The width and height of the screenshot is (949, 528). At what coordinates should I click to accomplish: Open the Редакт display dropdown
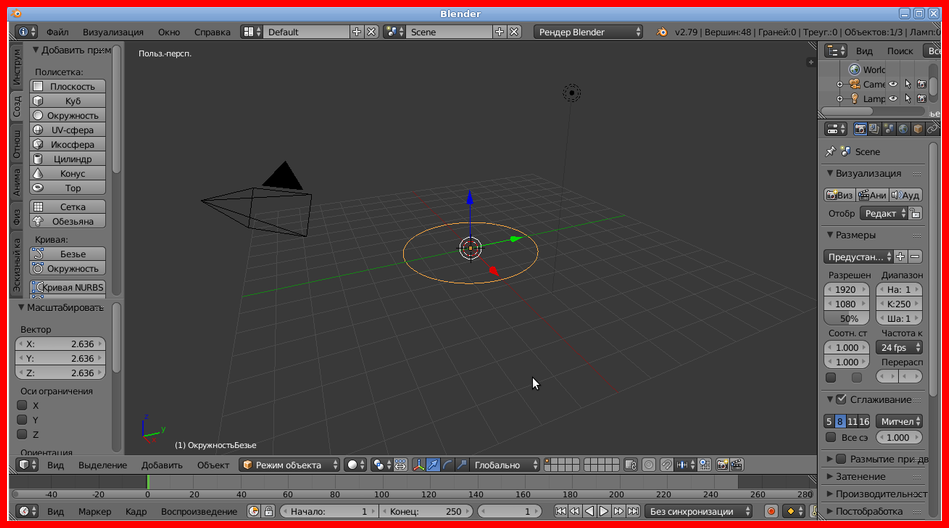tap(884, 214)
